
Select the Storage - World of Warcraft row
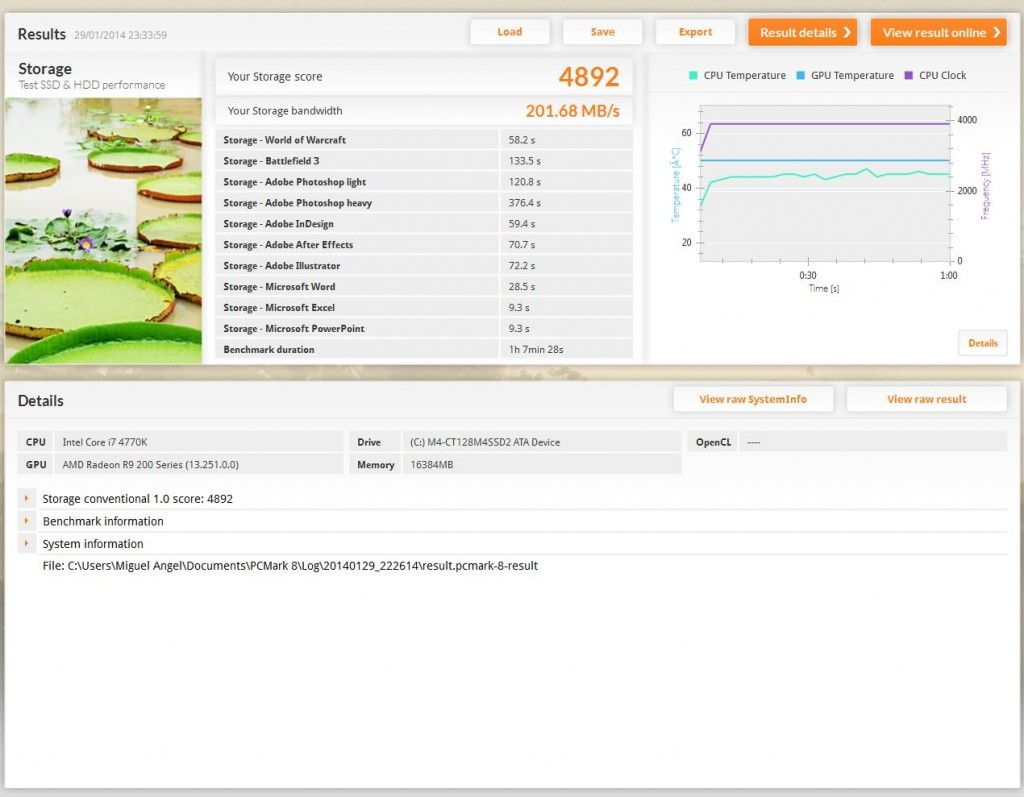(424, 140)
